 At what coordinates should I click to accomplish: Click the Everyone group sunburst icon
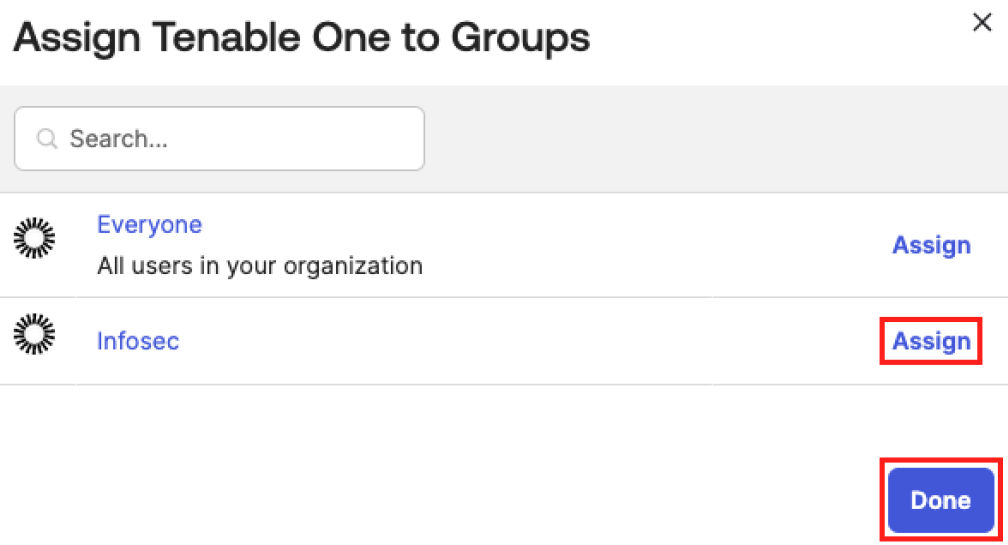point(34,238)
